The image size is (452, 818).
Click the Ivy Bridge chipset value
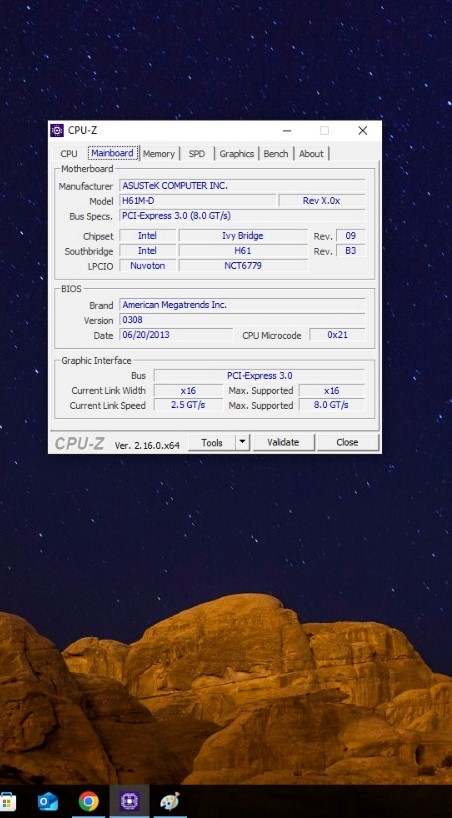coord(243,236)
